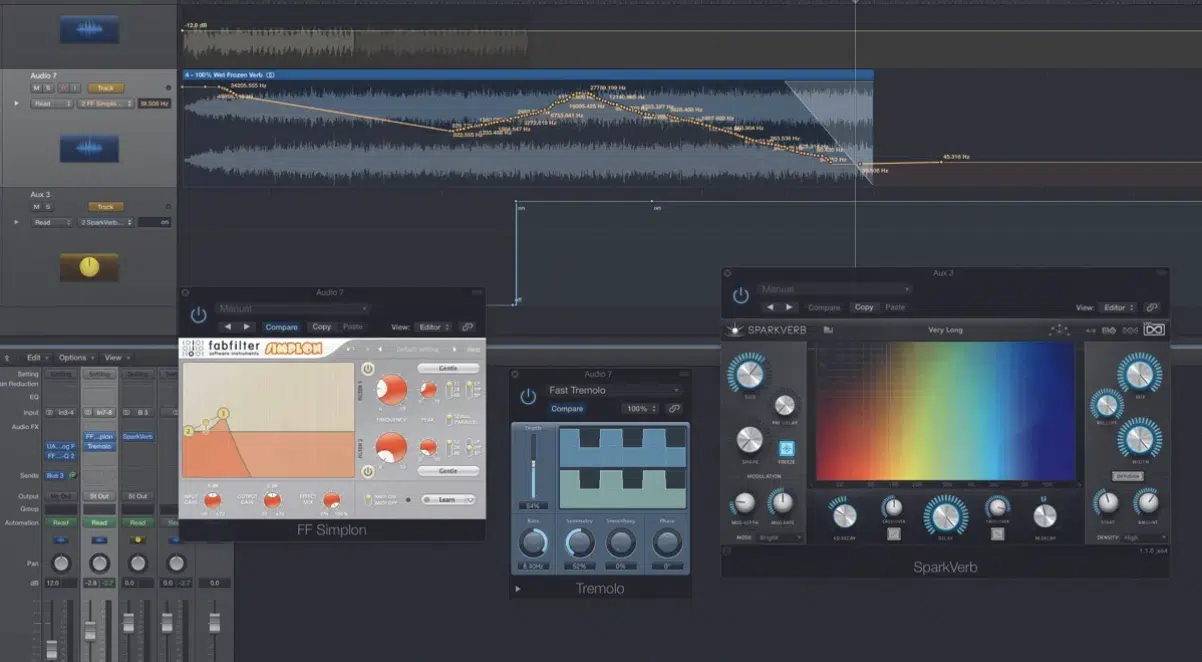Image resolution: width=1202 pixels, height=662 pixels.
Task: Click the UVI logo in SparkVerb
Action: [x=1154, y=330]
